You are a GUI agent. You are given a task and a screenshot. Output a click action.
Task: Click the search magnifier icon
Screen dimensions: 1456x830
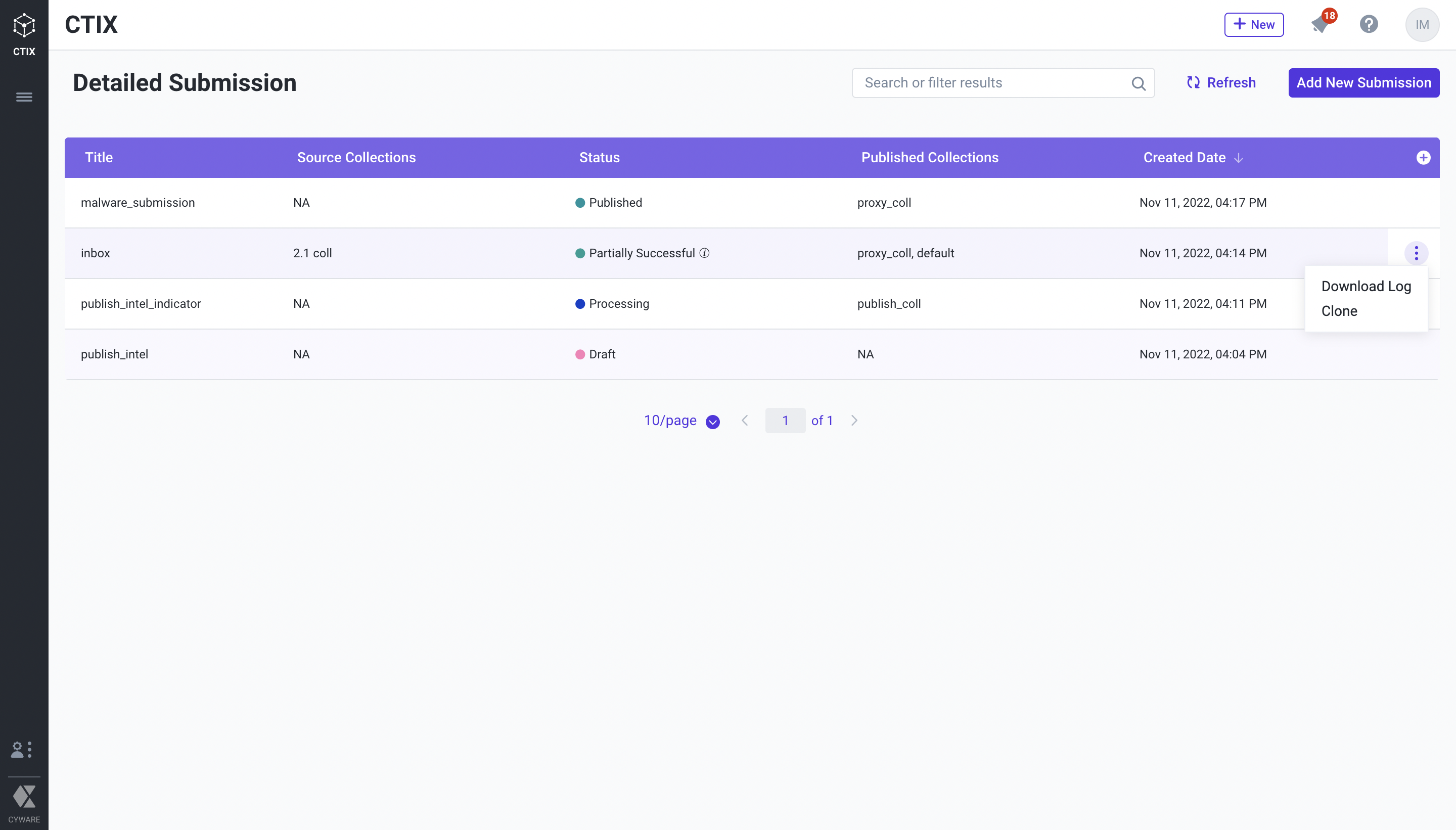tap(1138, 83)
